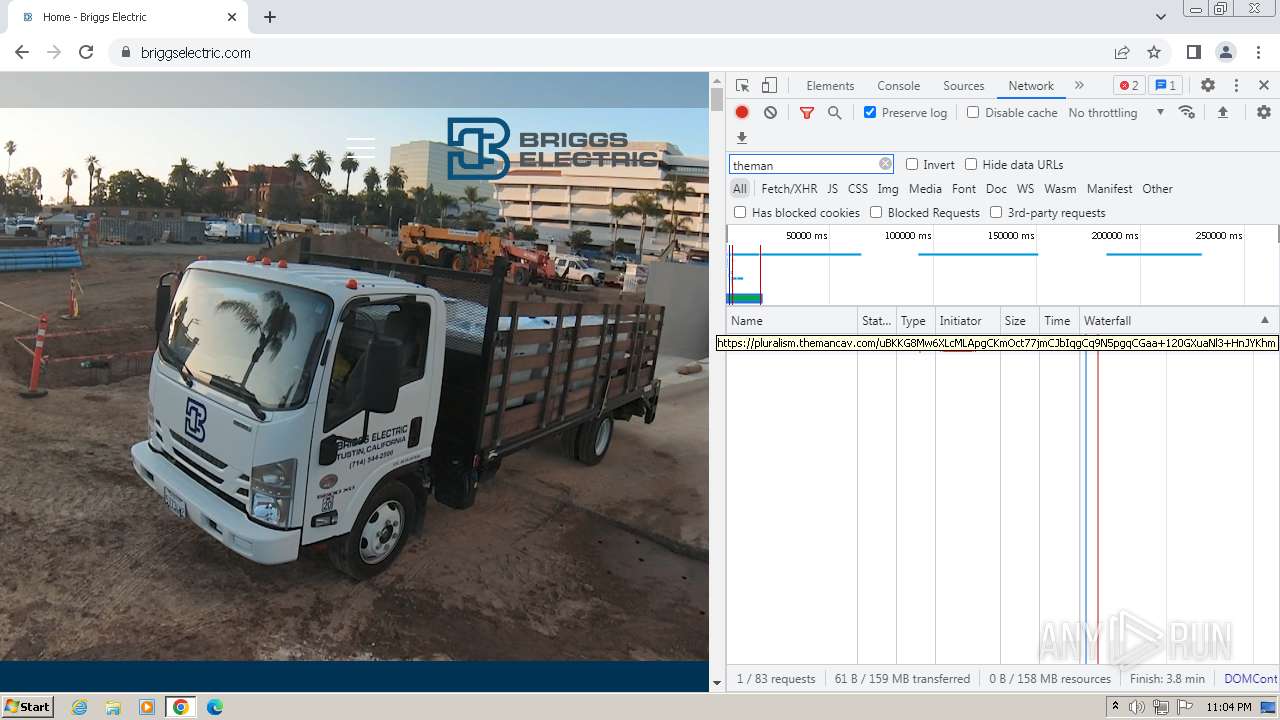Open Internet Explorer from taskbar
1280x720 pixels.
80,707
